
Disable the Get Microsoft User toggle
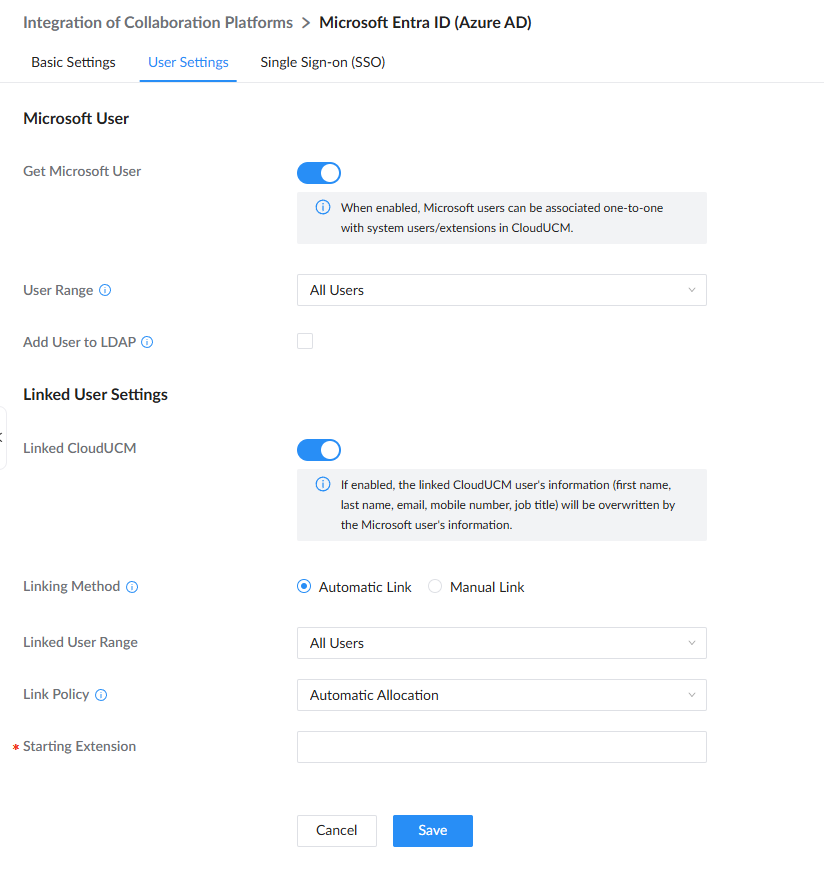pos(319,173)
